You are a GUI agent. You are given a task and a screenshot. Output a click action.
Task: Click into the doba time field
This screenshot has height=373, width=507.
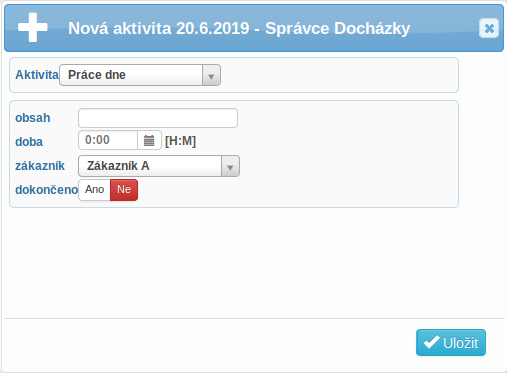(x=108, y=140)
